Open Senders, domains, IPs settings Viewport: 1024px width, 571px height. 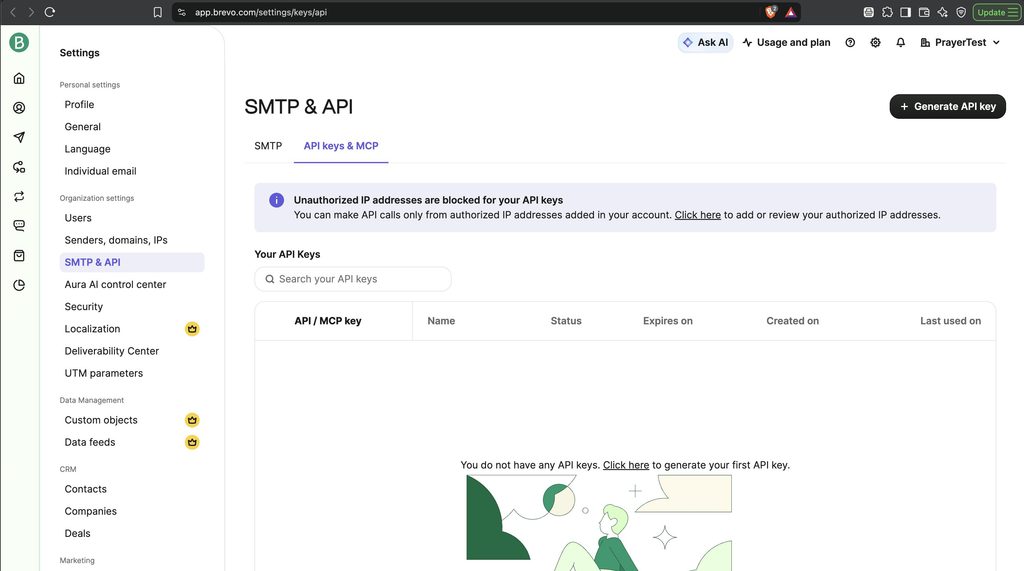click(116, 240)
